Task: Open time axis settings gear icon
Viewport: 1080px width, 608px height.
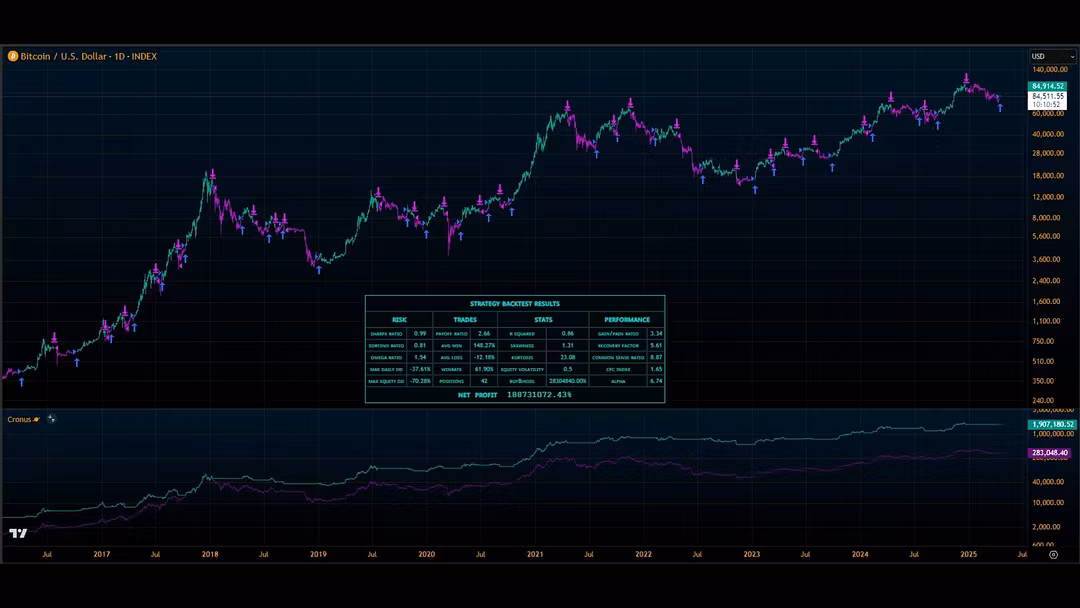Action: click(x=1053, y=553)
